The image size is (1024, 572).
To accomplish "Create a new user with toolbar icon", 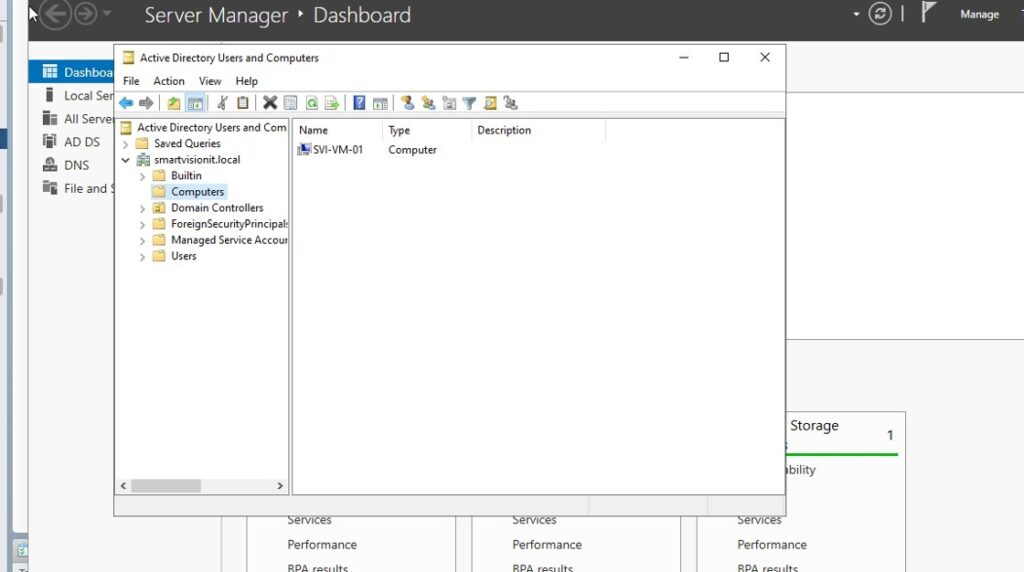I will (x=408, y=103).
